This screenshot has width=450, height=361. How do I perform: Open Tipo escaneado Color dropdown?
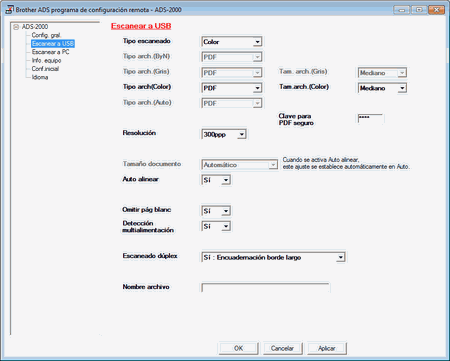click(x=232, y=42)
